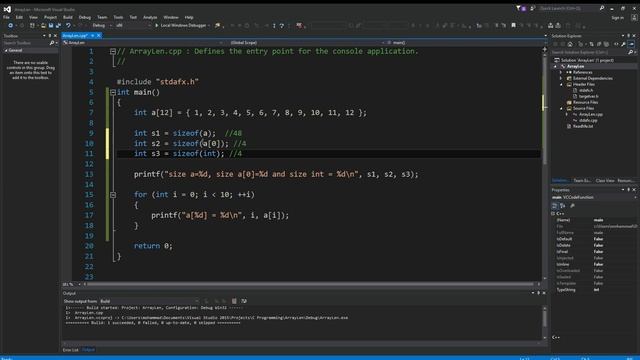Image resolution: width=640 pixels, height=360 pixels.
Task: Select stdafx.h in Header Files
Action: [586, 90]
